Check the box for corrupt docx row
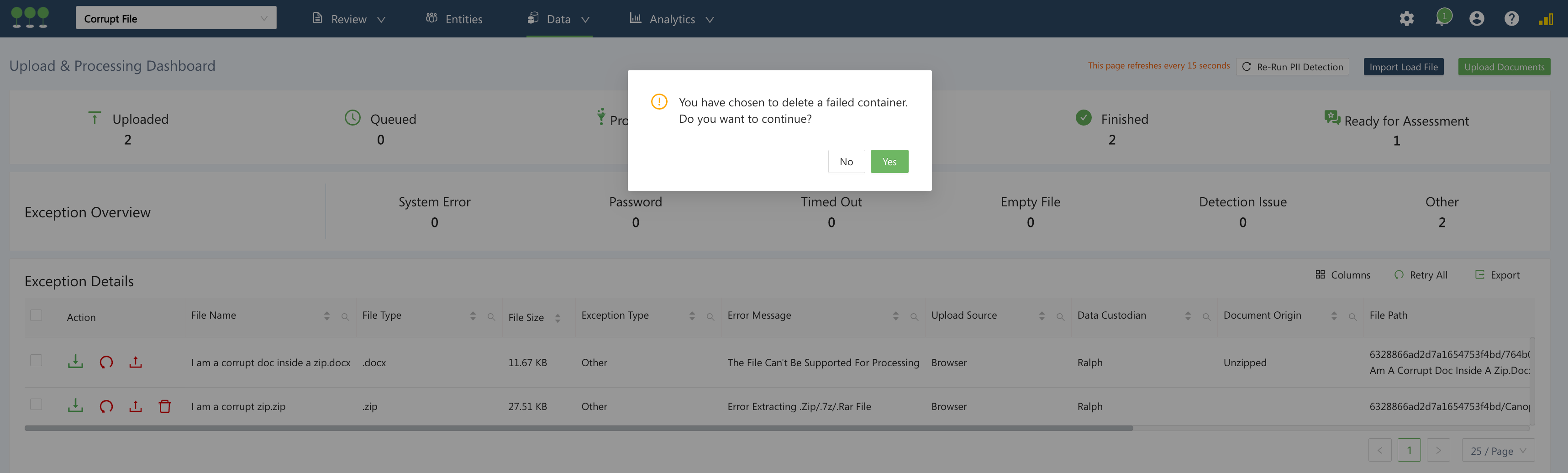This screenshot has width=1568, height=473. 37,360
